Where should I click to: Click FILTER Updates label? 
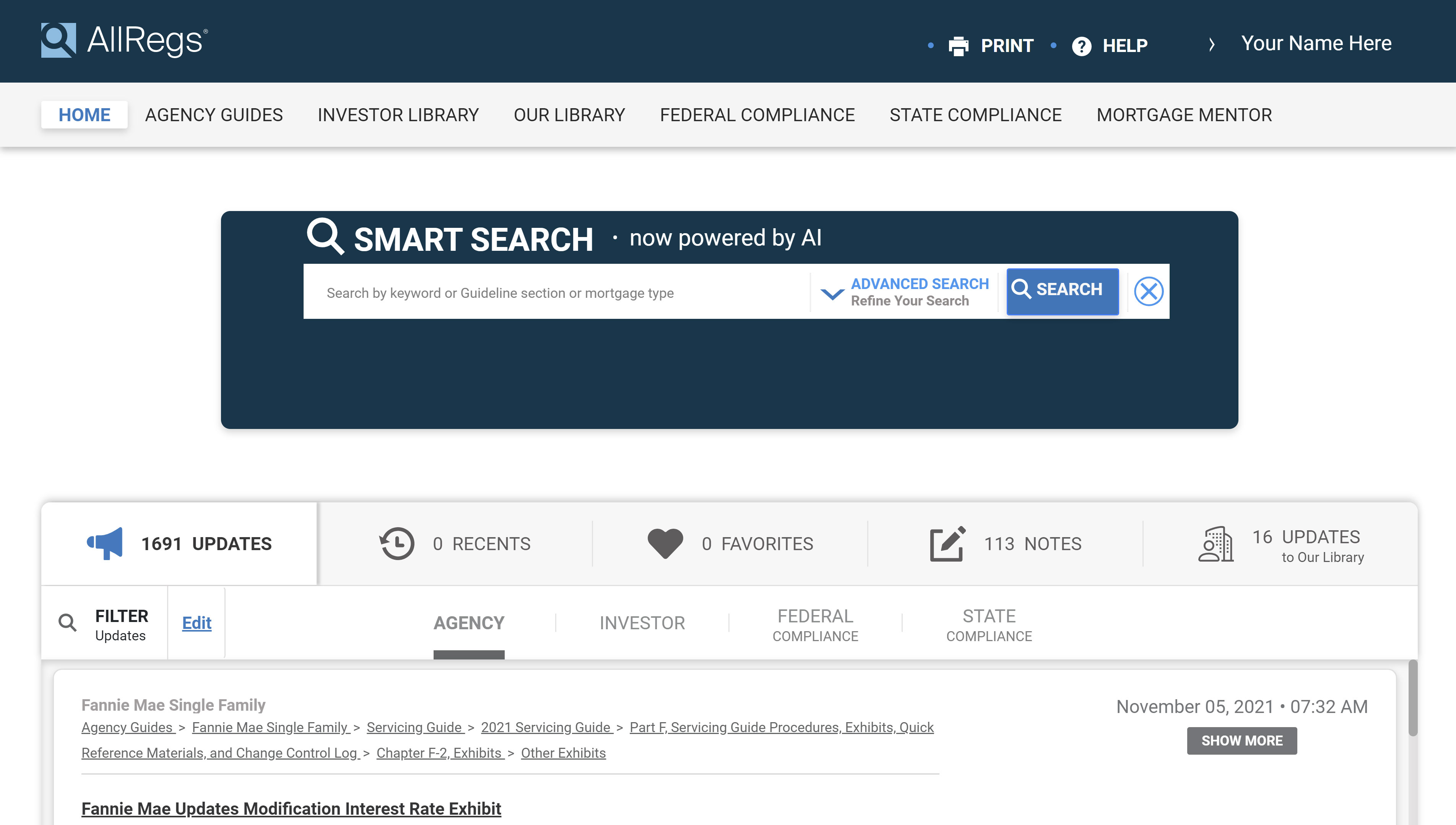121,625
